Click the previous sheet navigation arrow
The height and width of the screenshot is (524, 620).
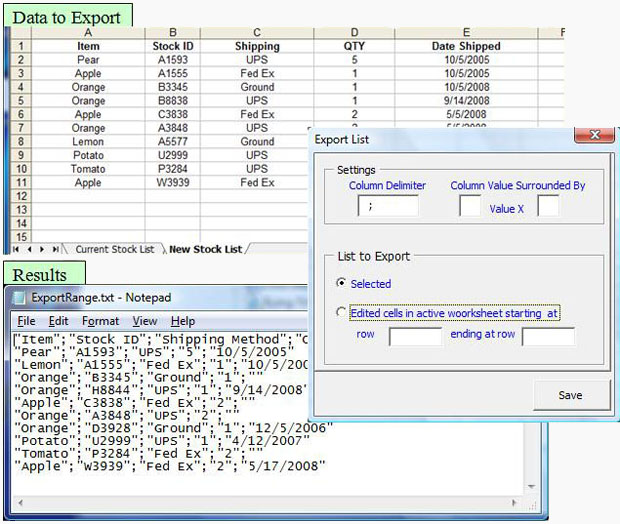click(x=28, y=248)
